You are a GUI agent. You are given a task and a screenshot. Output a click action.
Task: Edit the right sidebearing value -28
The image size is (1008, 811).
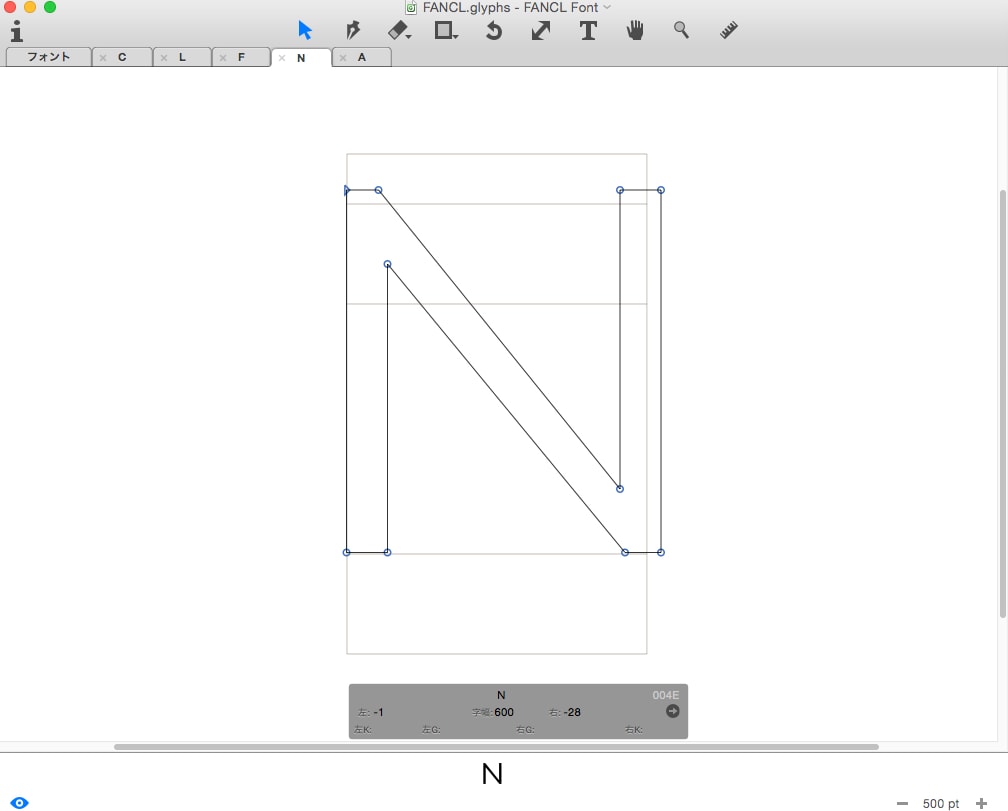tap(571, 712)
